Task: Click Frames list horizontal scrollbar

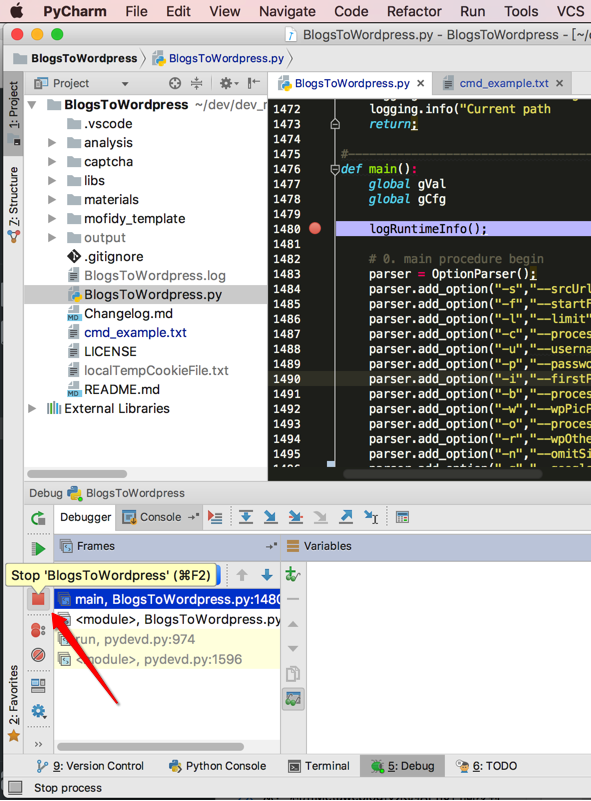Action: click(x=150, y=746)
